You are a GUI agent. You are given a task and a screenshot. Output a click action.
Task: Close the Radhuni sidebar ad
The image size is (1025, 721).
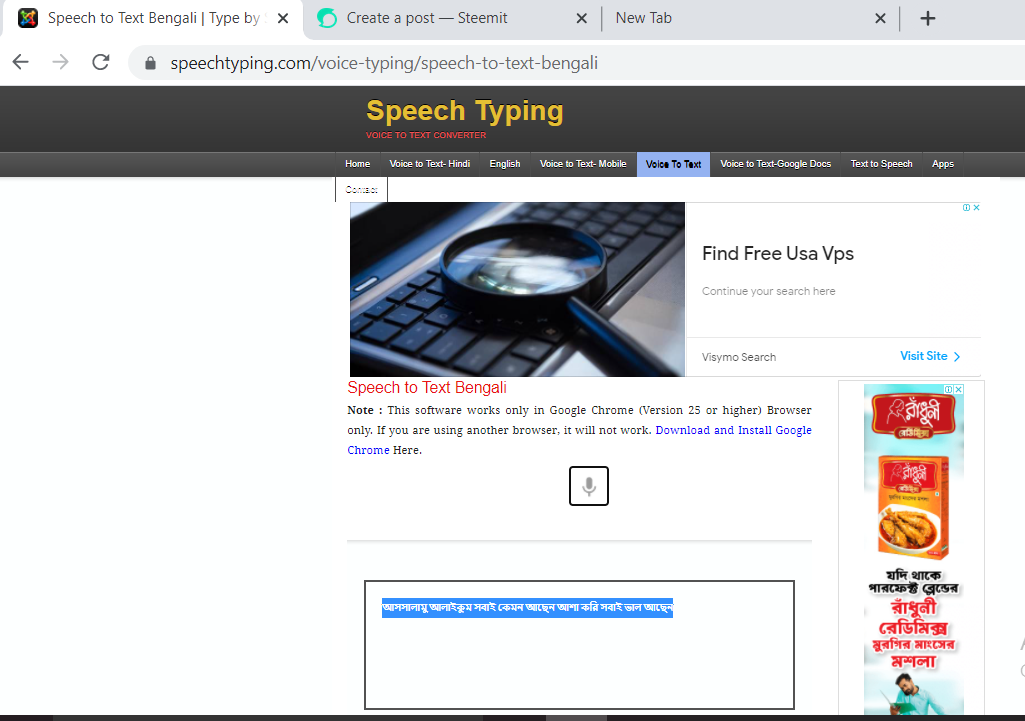pyautogui.click(x=959, y=389)
